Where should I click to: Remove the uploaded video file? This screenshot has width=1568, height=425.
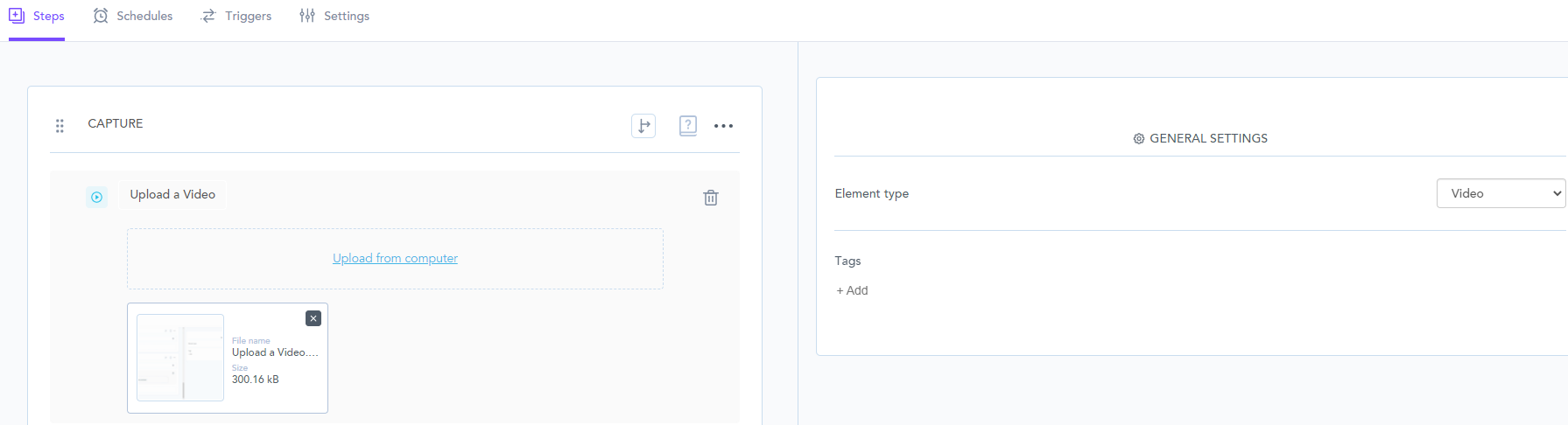click(x=313, y=318)
